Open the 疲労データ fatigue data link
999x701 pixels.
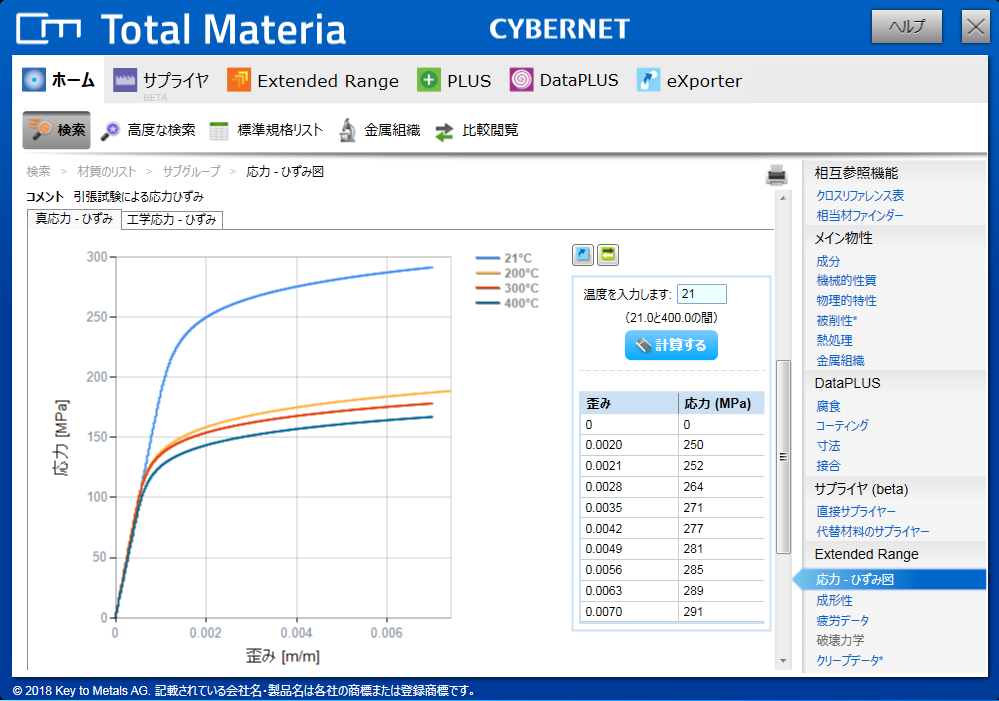point(843,621)
